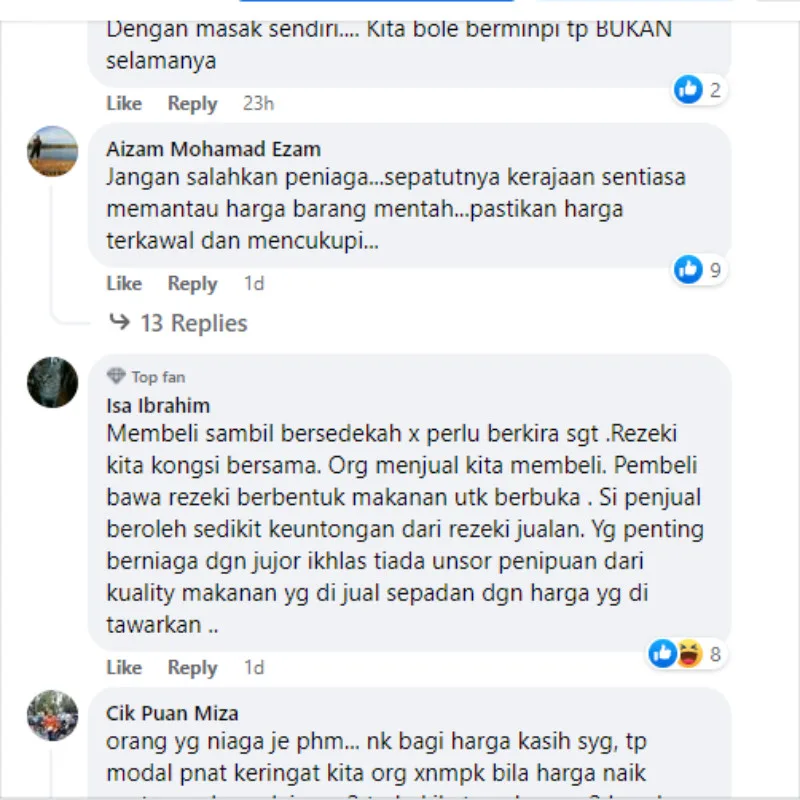
Task: Click the Top fan diamond badge icon
Action: 116,376
